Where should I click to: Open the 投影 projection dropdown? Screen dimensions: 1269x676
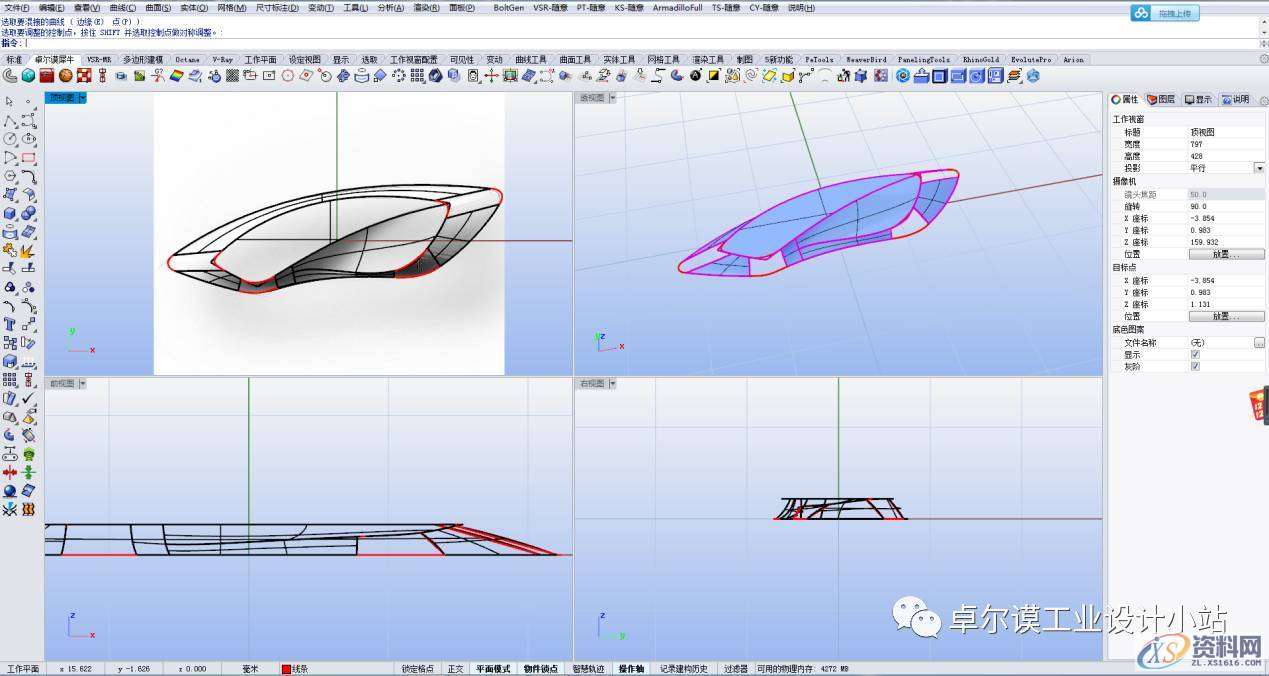point(1259,168)
